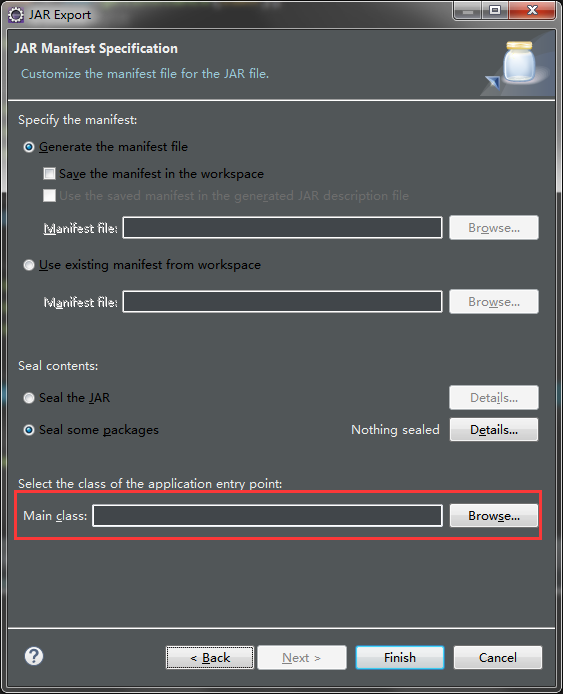This screenshot has height=694, width=563.
Task: Finish the JAR export
Action: point(400,658)
